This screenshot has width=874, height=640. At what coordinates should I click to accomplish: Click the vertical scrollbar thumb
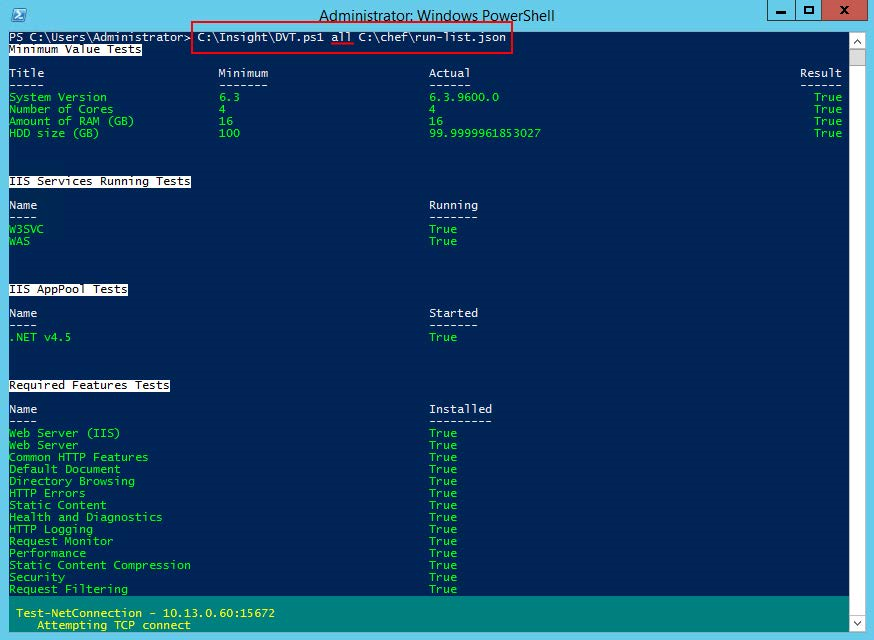pos(857,60)
